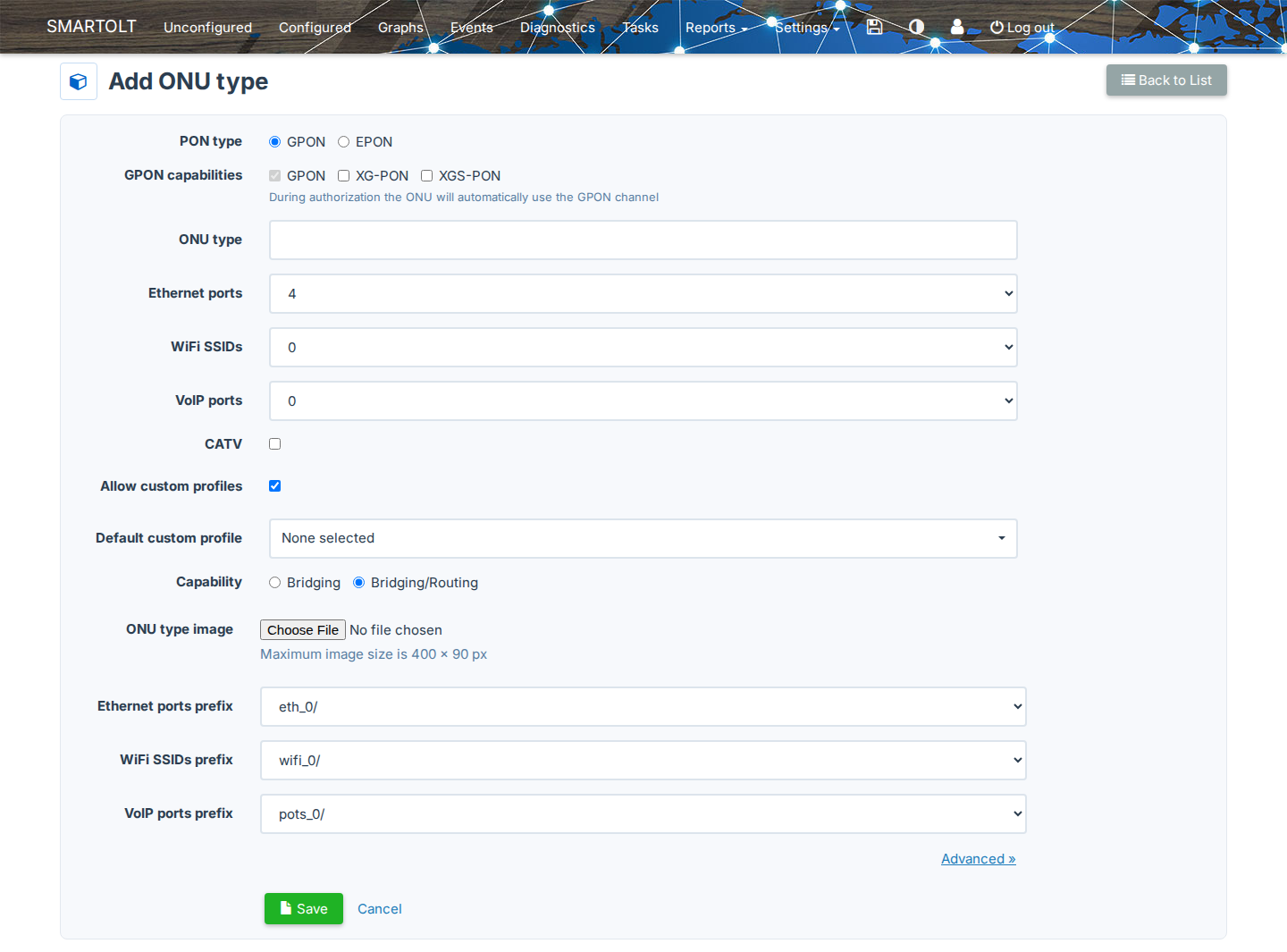Open the Ethernet ports dropdown
This screenshot has width=1287, height=952.
pos(643,294)
